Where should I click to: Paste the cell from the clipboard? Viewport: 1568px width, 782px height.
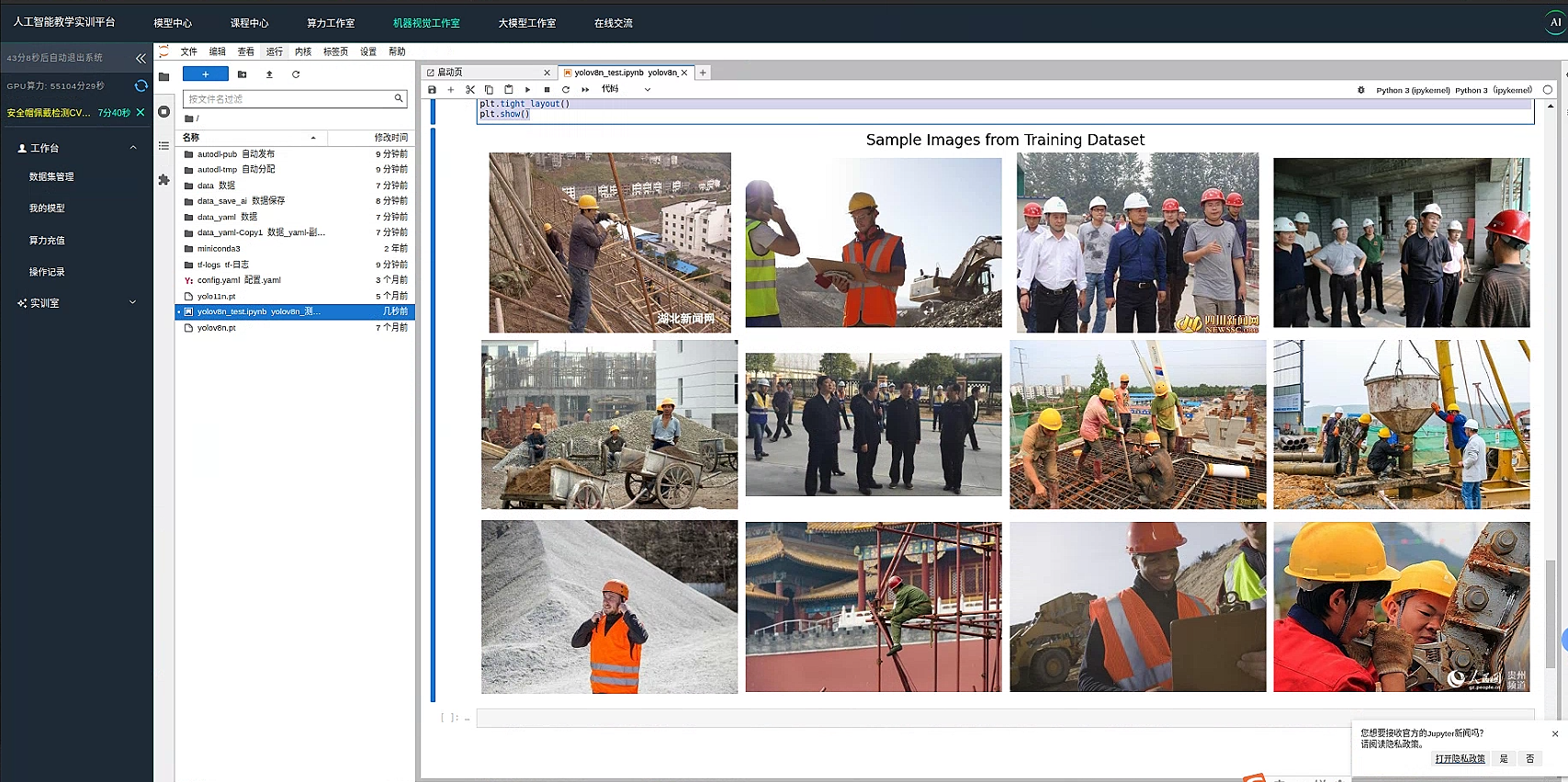click(509, 90)
